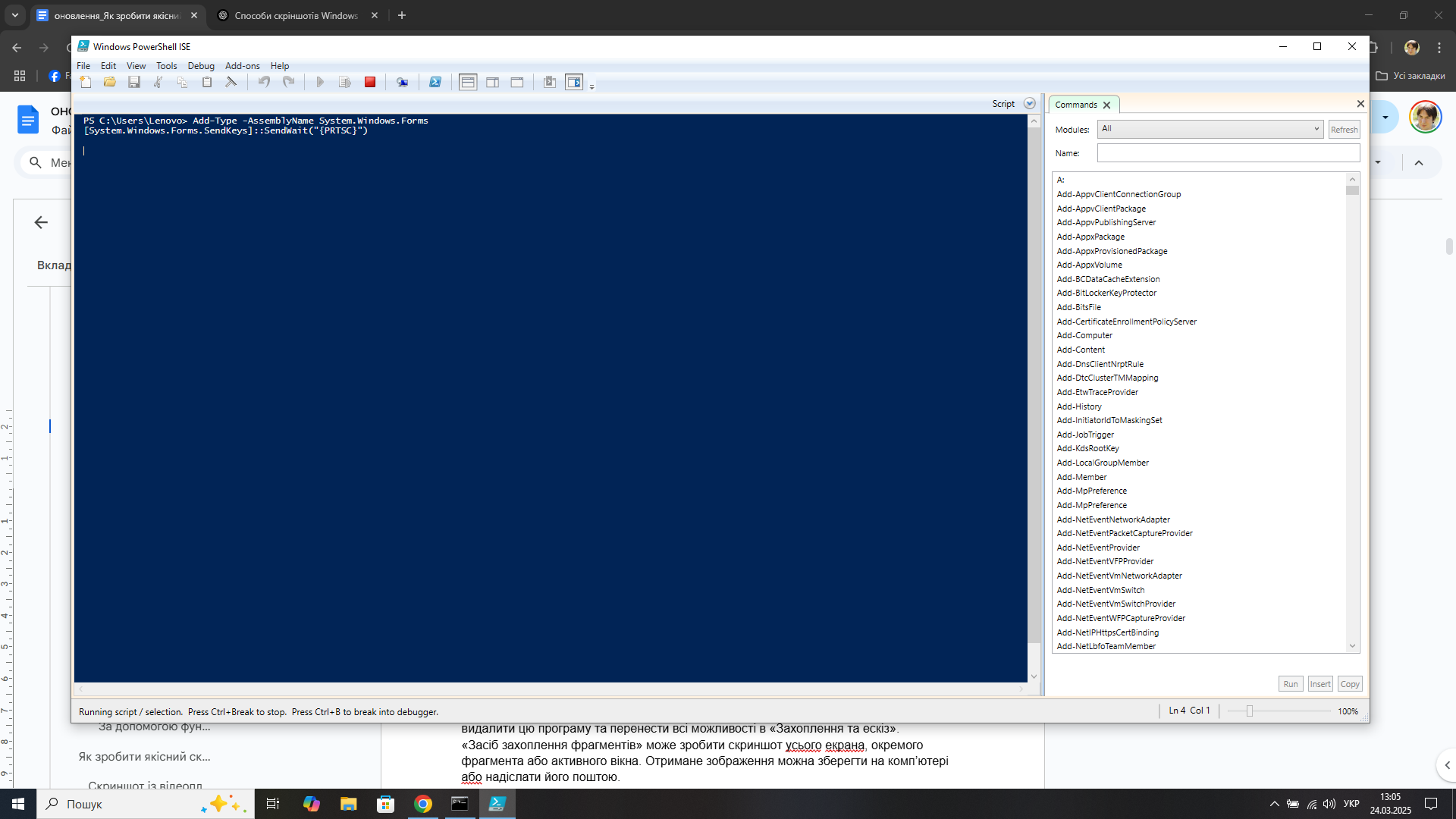This screenshot has height=819, width=1456.
Task: Open New Remote PowerShell Tab icon
Action: click(402, 82)
